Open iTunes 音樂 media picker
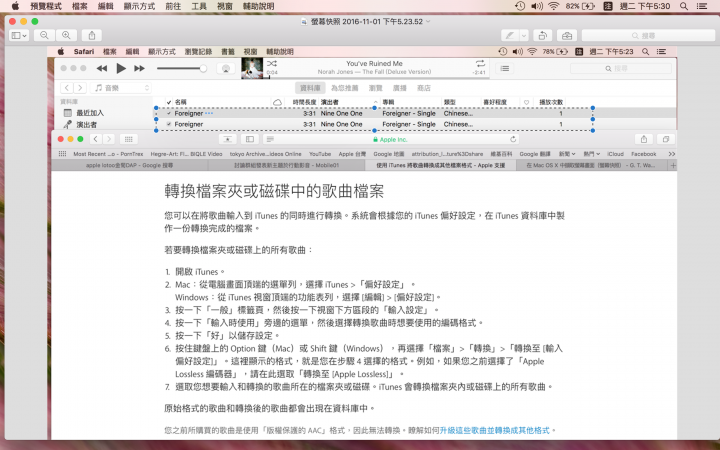 pyautogui.click(x=120, y=88)
